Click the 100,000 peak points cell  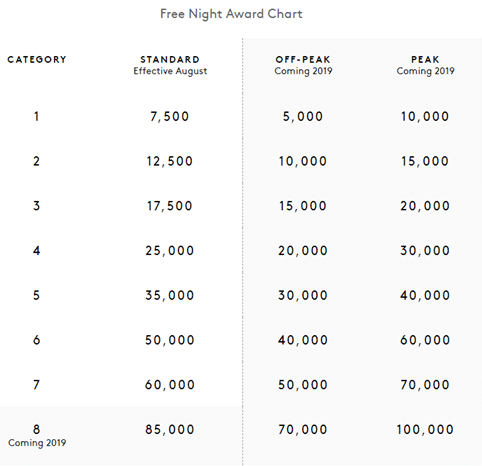[x=425, y=429]
